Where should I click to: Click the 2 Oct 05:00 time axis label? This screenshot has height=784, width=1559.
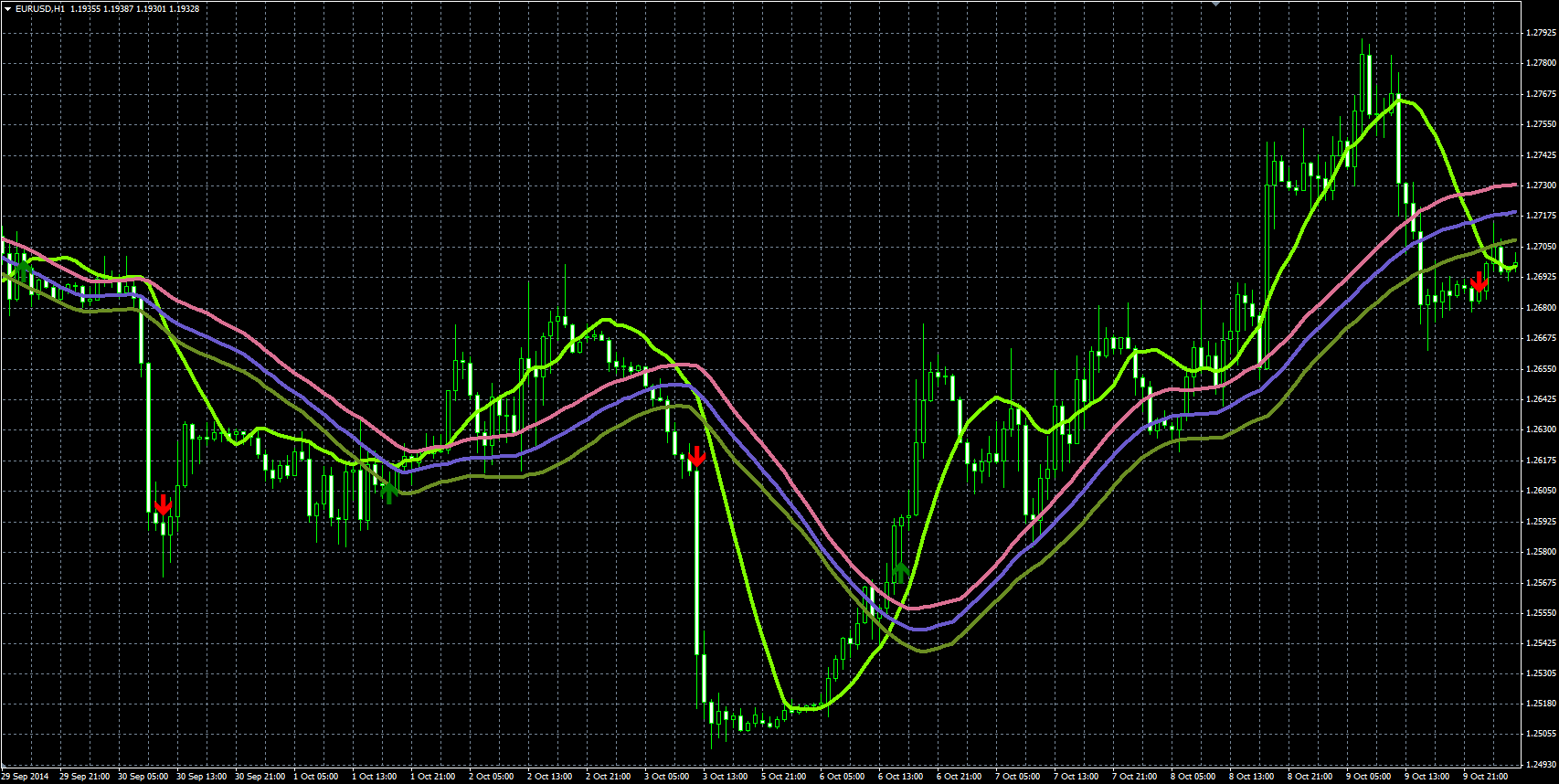(x=492, y=777)
